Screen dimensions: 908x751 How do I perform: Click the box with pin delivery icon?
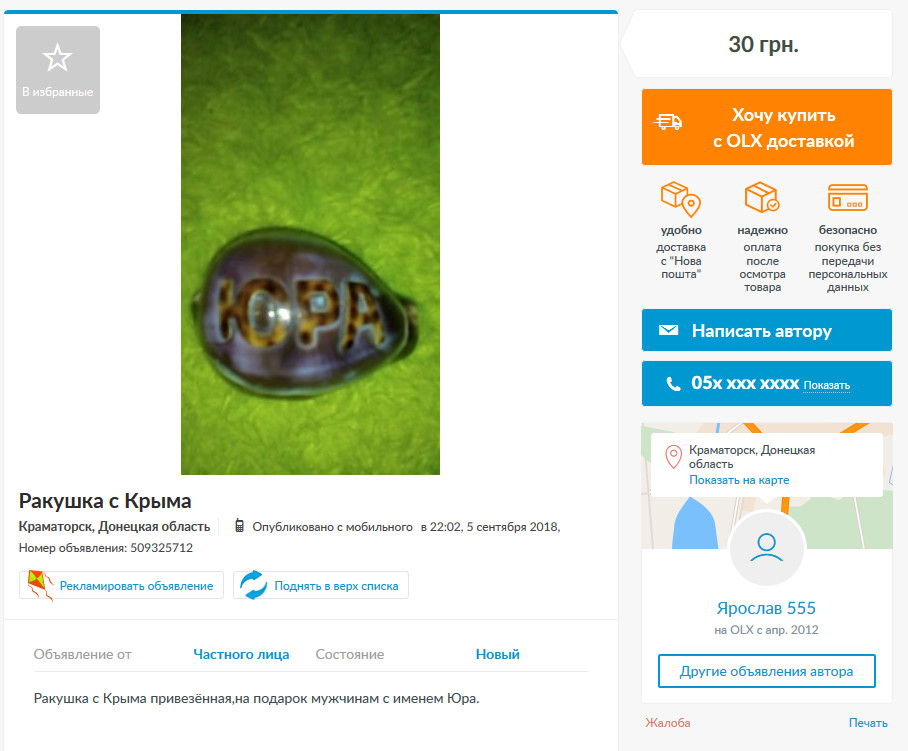tap(681, 199)
